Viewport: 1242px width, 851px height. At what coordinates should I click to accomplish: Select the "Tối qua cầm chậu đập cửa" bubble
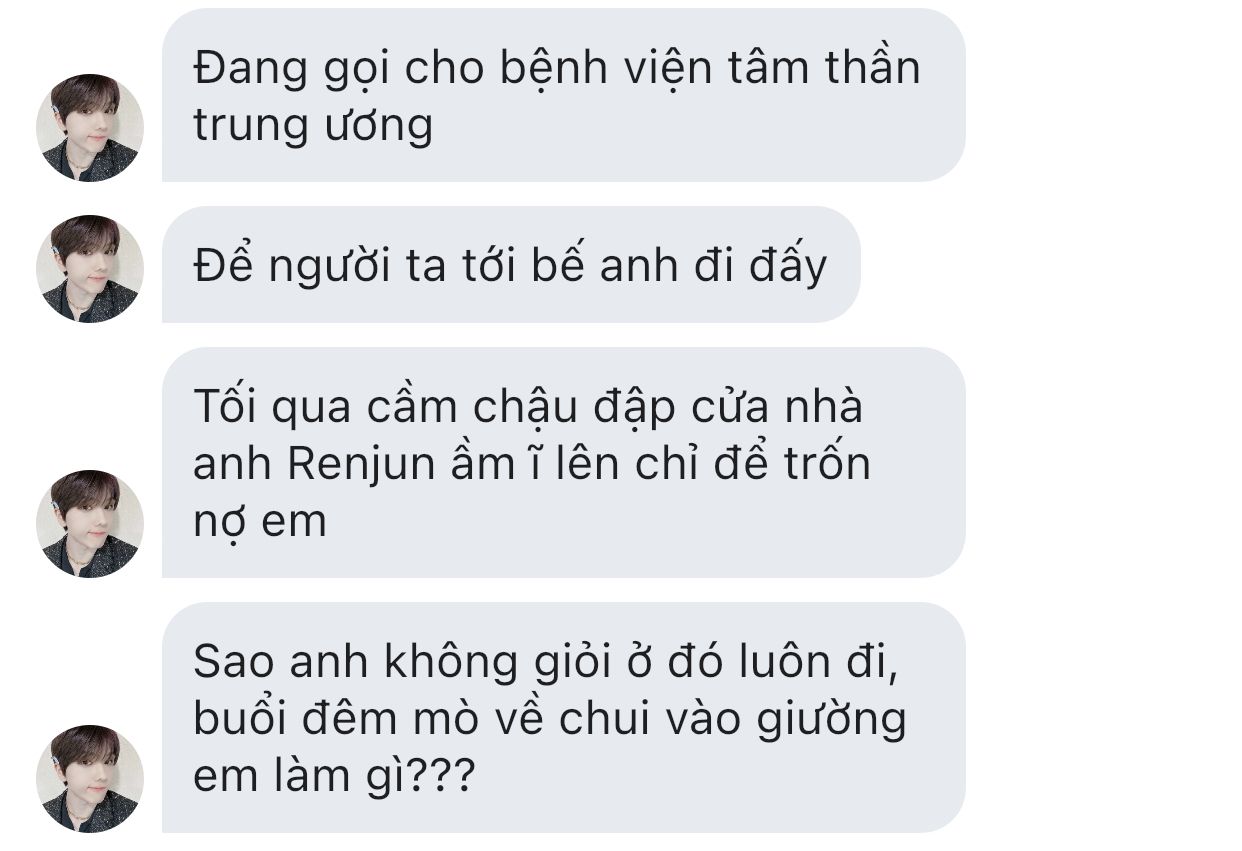click(x=564, y=462)
